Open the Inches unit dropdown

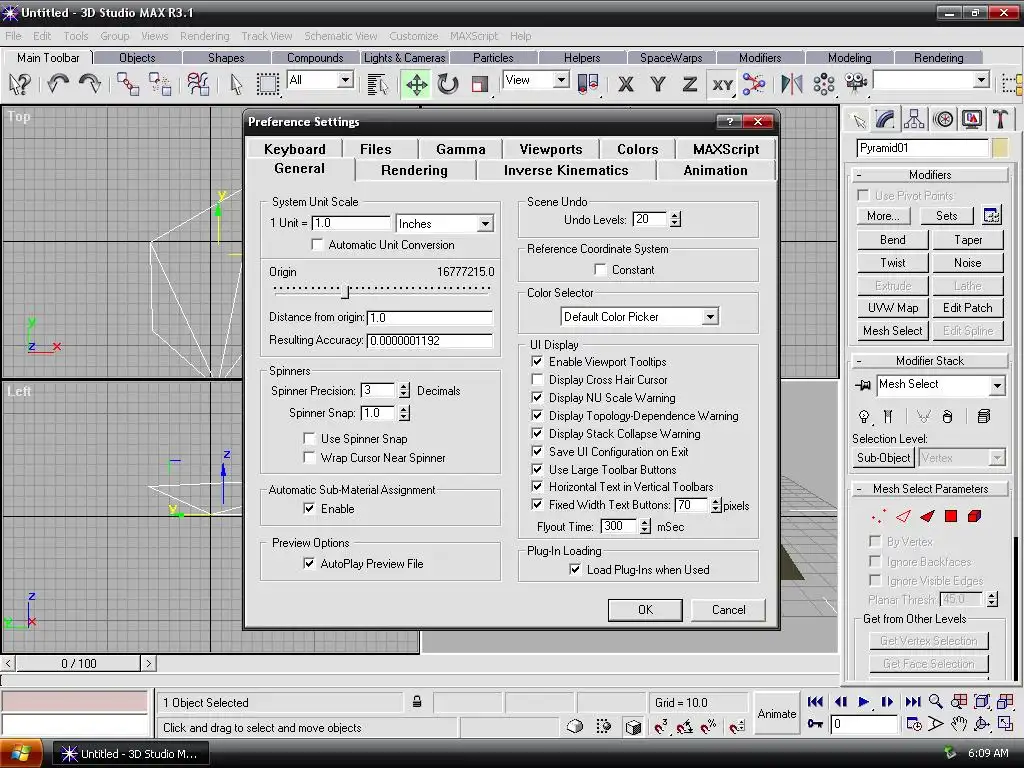tap(485, 223)
